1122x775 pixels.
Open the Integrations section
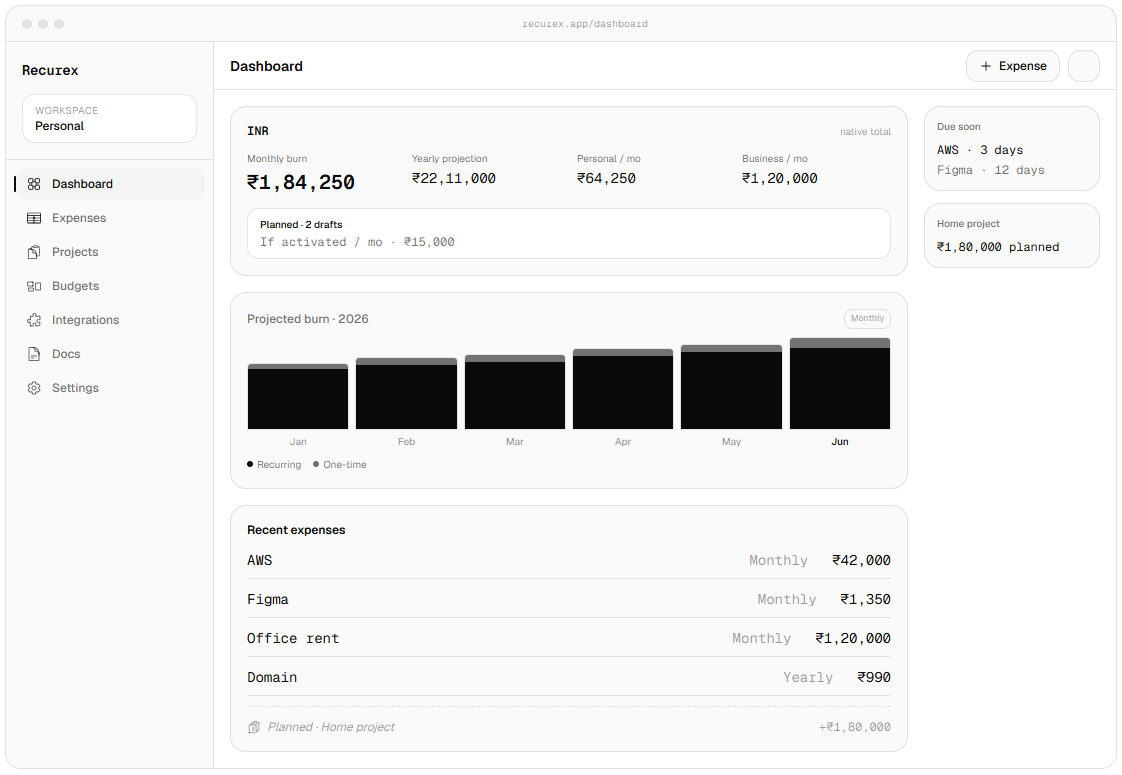(x=109, y=320)
